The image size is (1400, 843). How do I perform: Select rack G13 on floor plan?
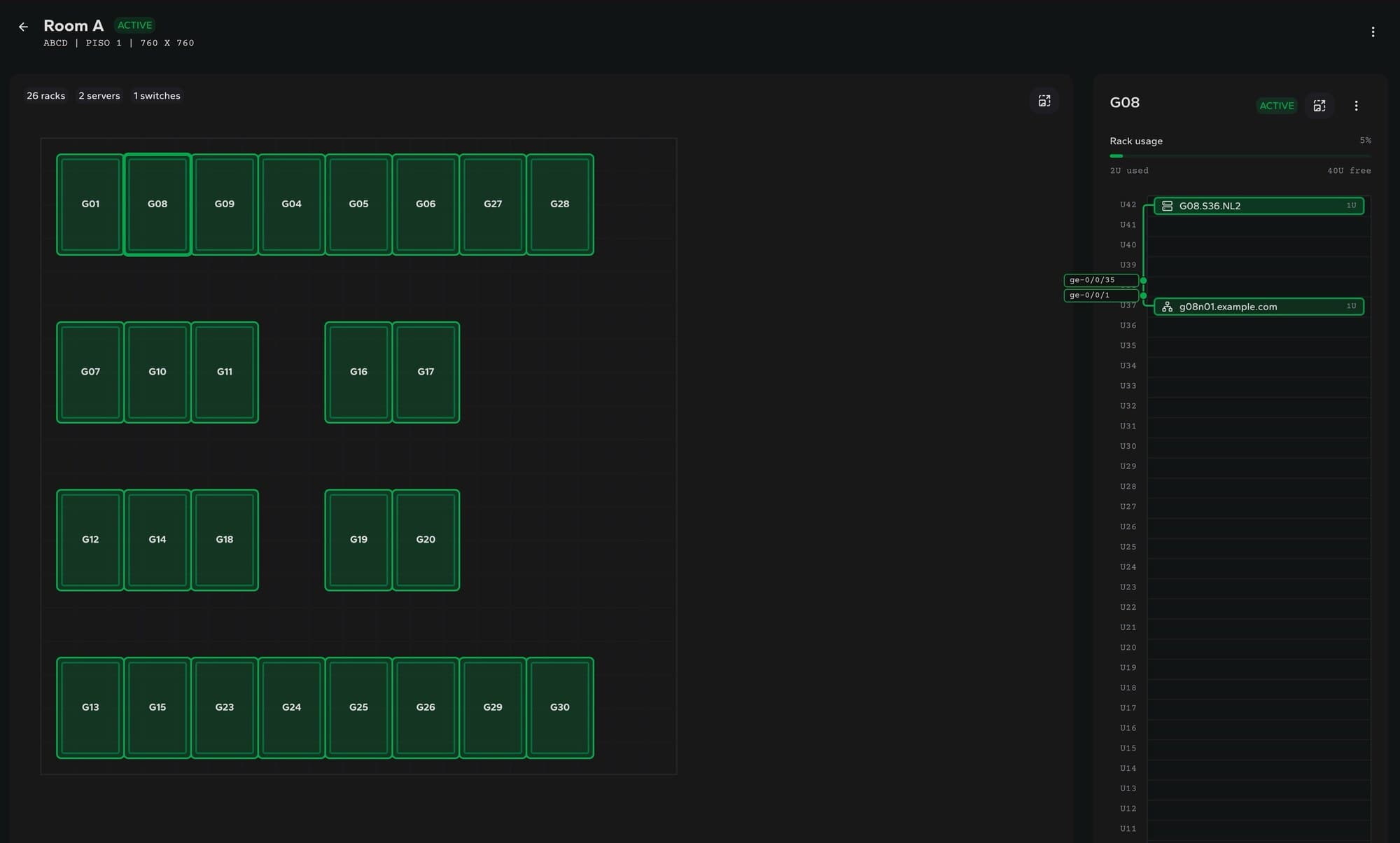90,708
